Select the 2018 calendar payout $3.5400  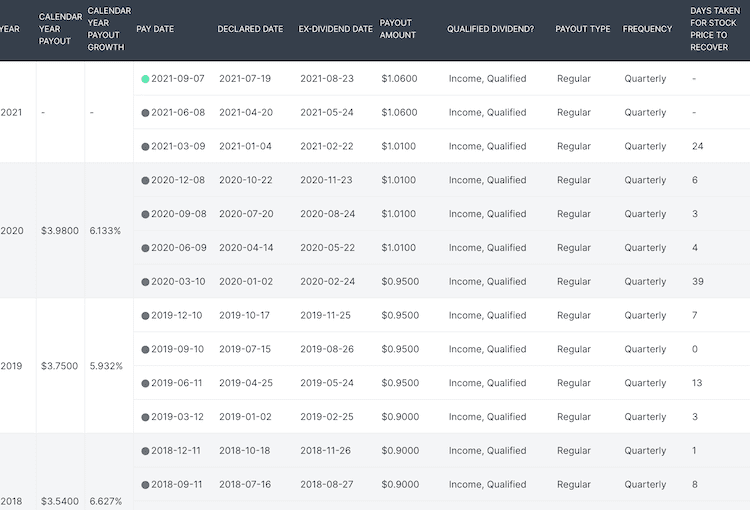pos(60,501)
